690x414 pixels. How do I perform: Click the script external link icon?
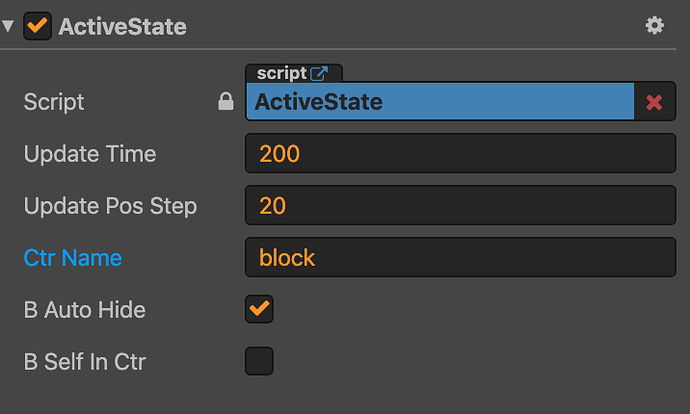coord(319,73)
